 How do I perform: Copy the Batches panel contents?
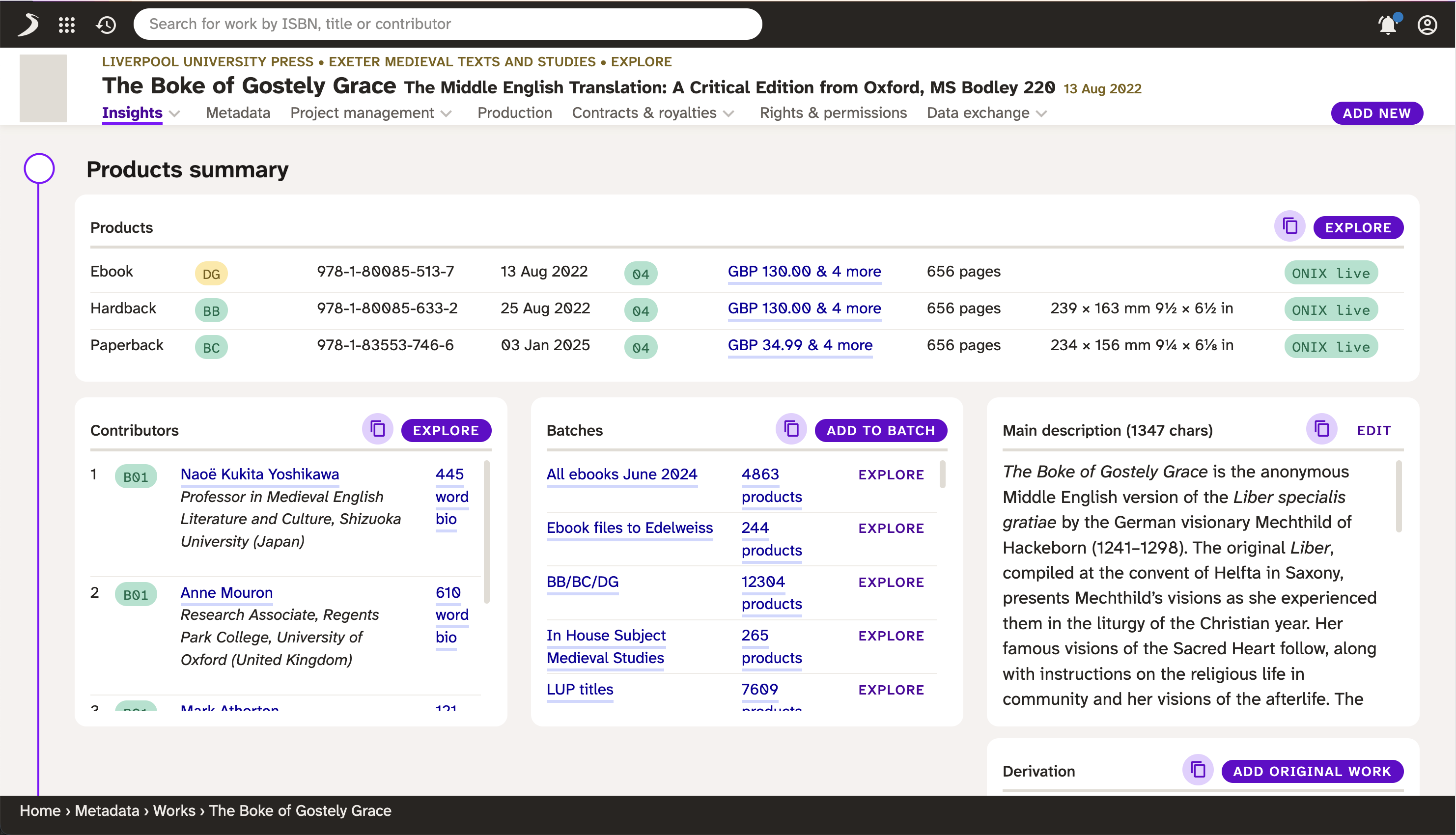click(791, 430)
